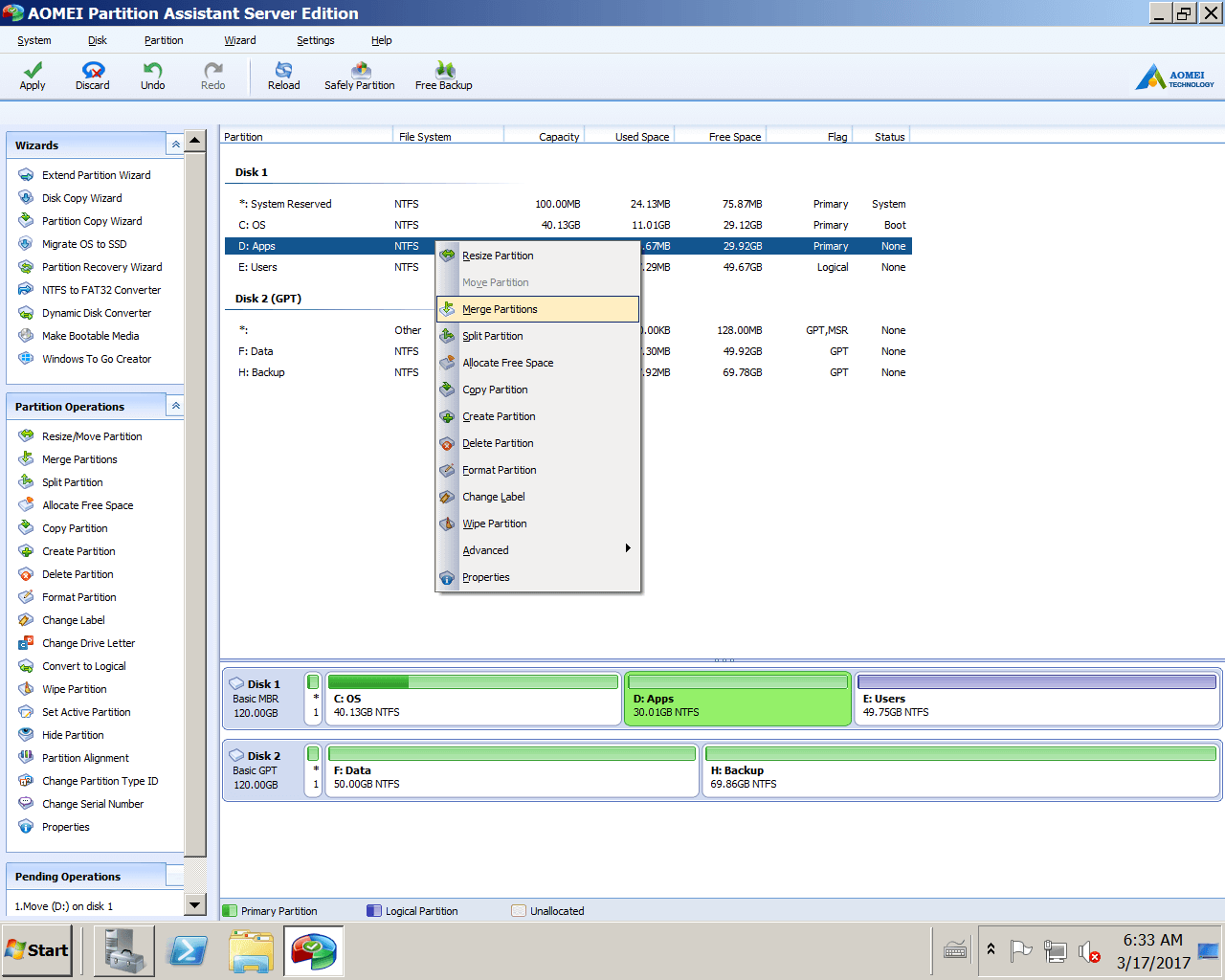Open the Windows Start menu

(x=37, y=950)
